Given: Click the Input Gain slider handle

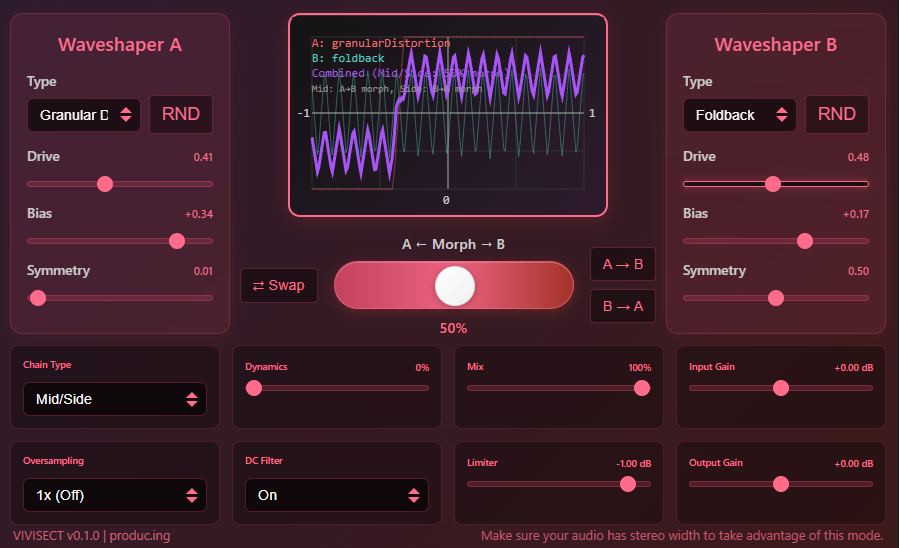Looking at the screenshot, I should pos(781,388).
